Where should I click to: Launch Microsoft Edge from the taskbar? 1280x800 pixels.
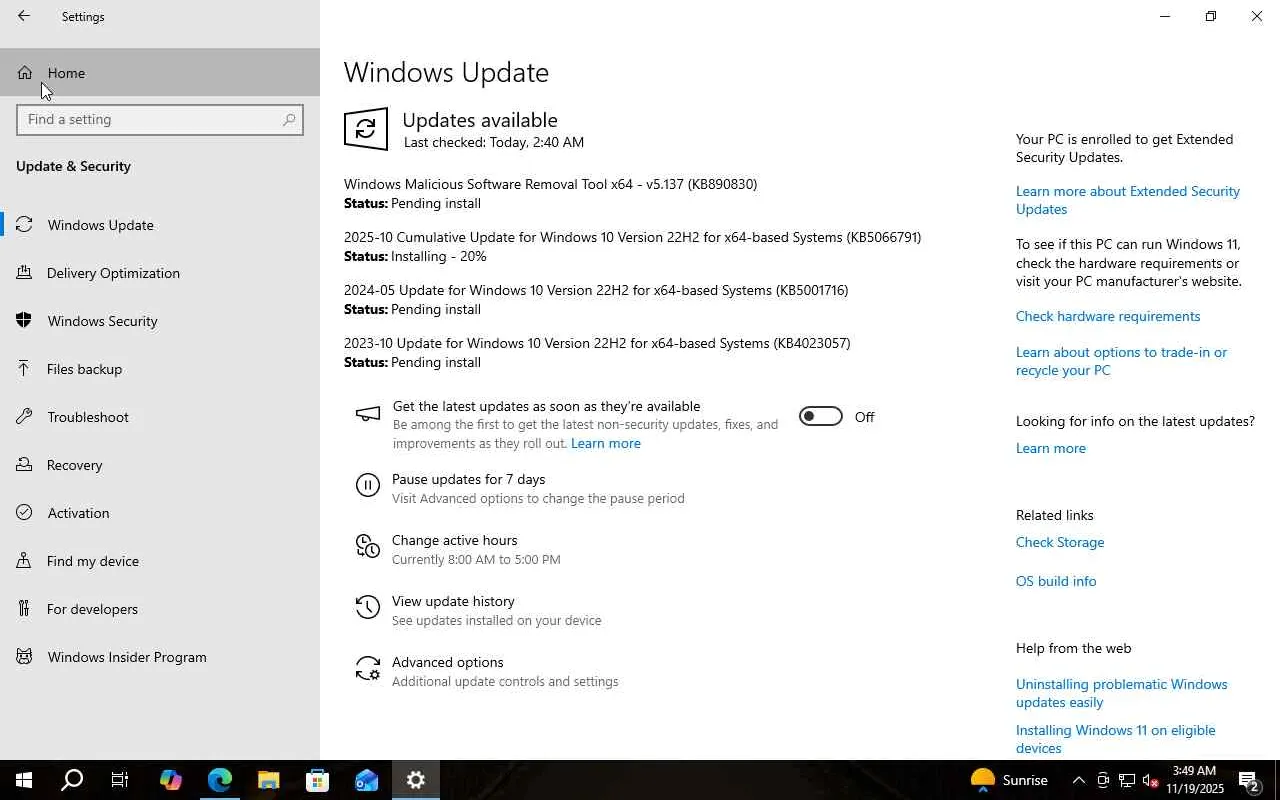click(220, 780)
